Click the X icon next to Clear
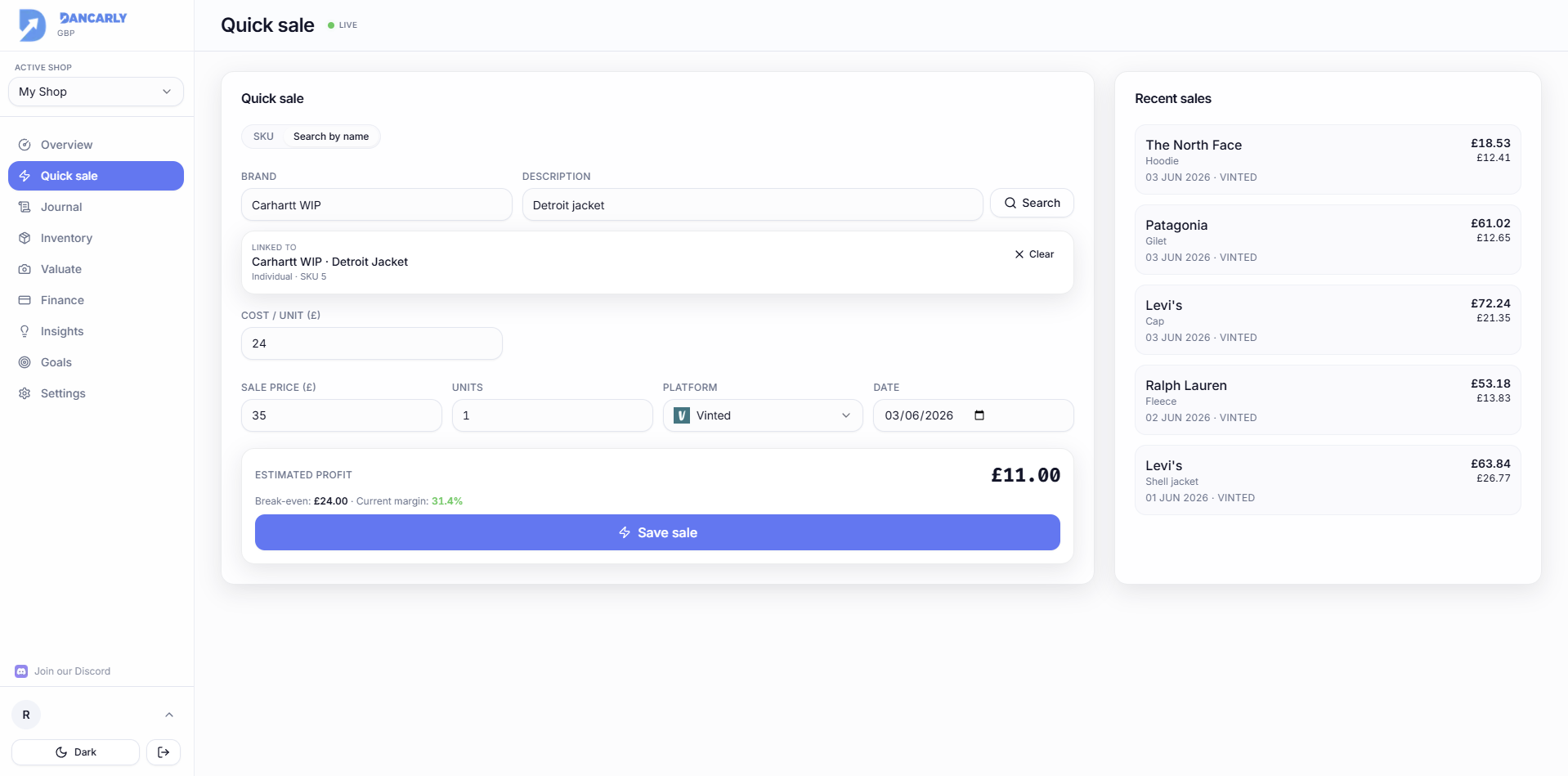This screenshot has width=1568, height=776. coord(1019,254)
